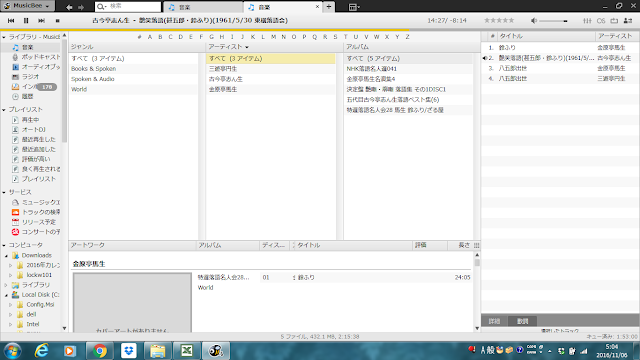Switch to the 歌詞 tab

coord(522,321)
